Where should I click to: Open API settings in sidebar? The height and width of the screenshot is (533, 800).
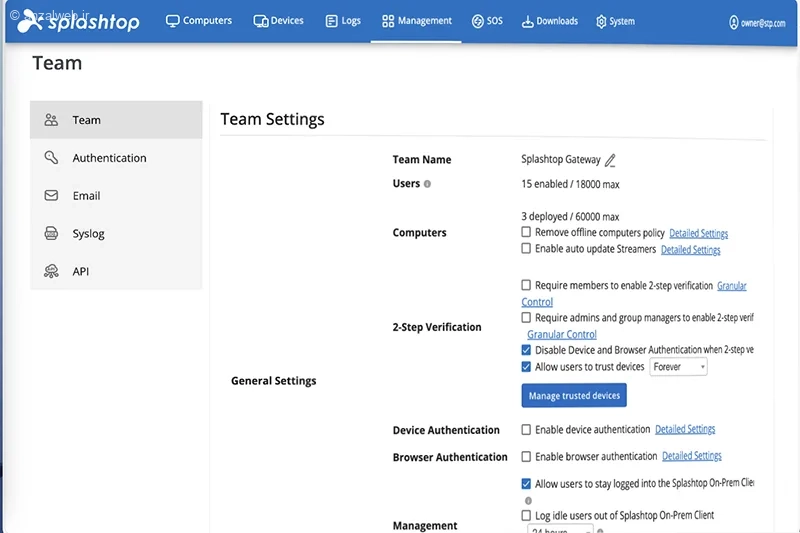pyautogui.click(x=116, y=271)
